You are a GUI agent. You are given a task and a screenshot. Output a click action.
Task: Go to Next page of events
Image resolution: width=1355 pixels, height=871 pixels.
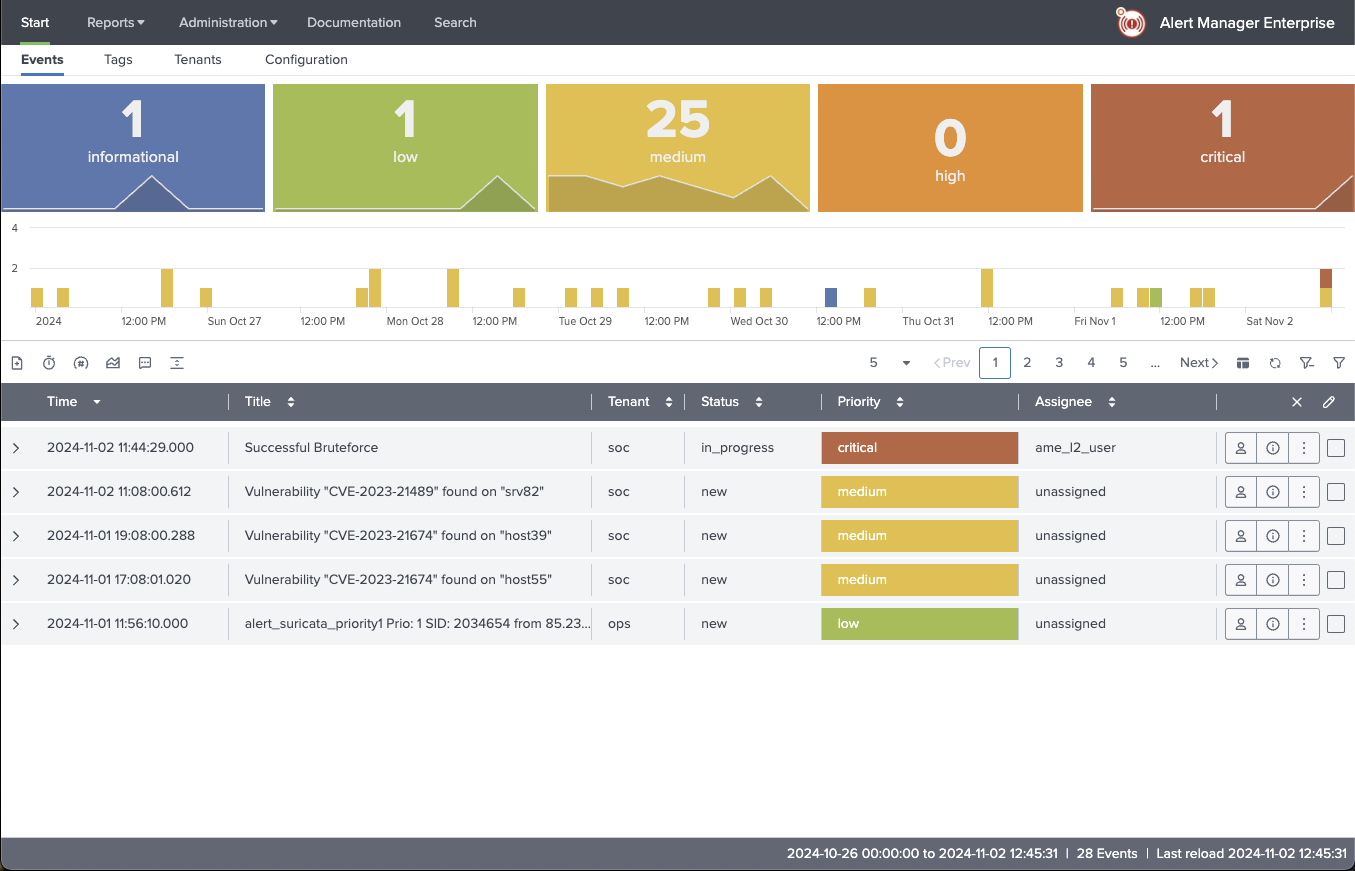tap(1198, 363)
